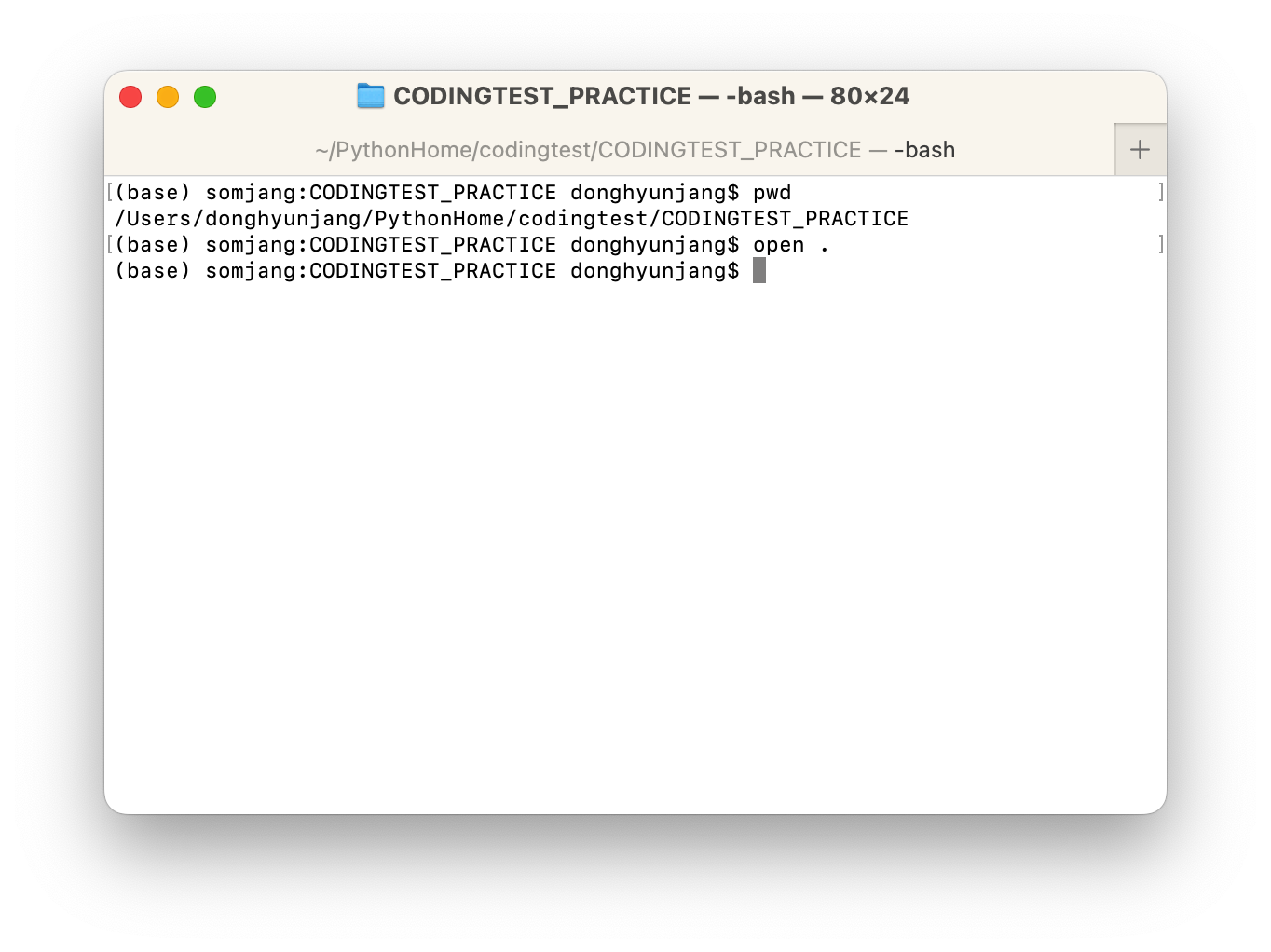Screen dimensions: 1271x952
Task: Click the (base) label on last prompt
Action: point(153,271)
